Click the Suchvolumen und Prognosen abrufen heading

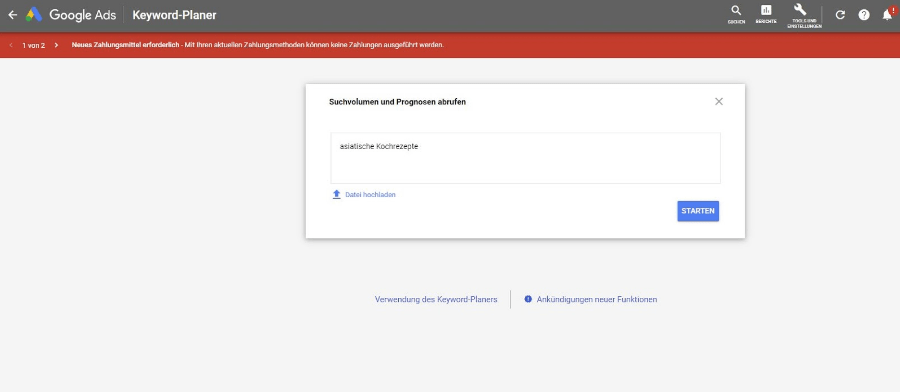click(397, 102)
